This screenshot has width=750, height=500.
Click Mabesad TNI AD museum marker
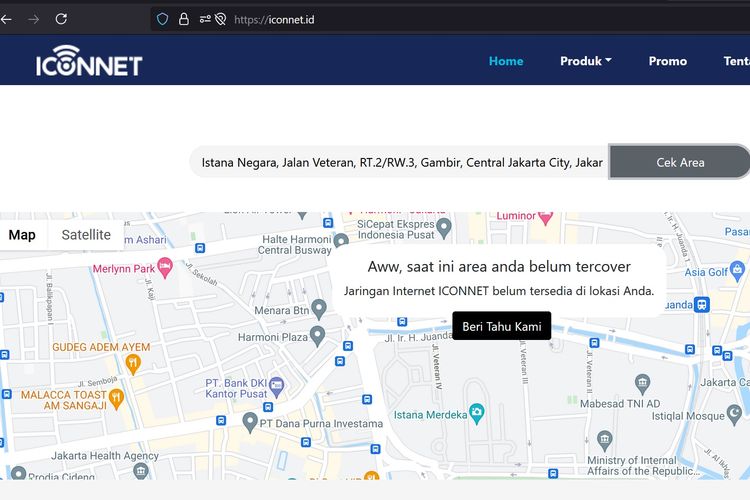(642, 384)
